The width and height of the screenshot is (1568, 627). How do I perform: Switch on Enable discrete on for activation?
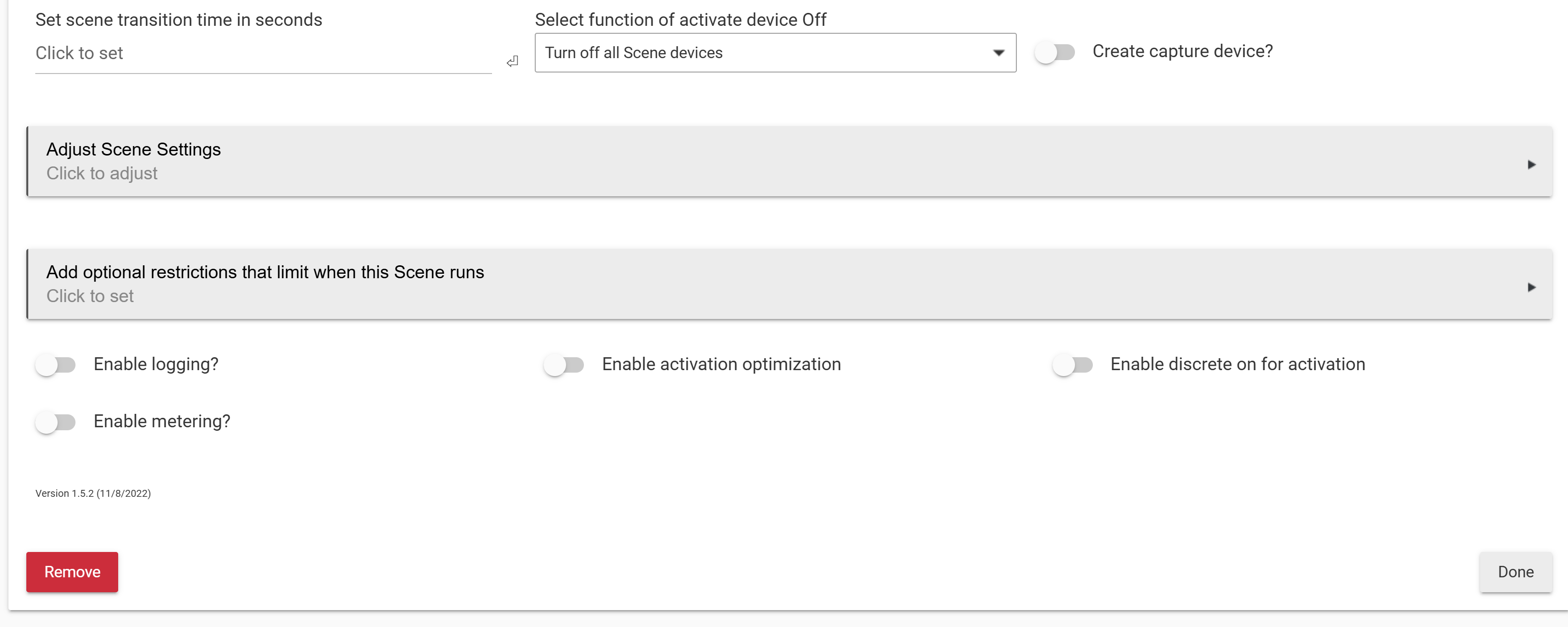click(x=1072, y=365)
